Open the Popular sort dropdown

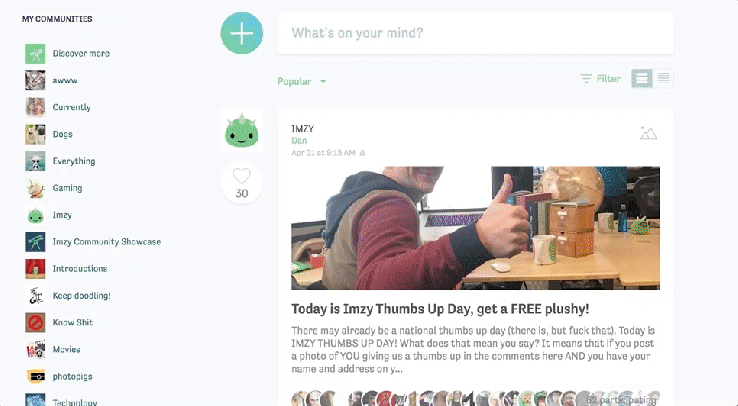click(302, 81)
